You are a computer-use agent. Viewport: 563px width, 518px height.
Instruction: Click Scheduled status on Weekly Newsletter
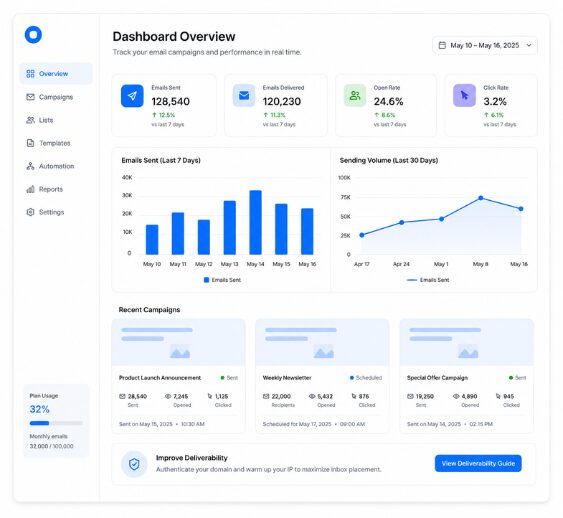click(366, 378)
